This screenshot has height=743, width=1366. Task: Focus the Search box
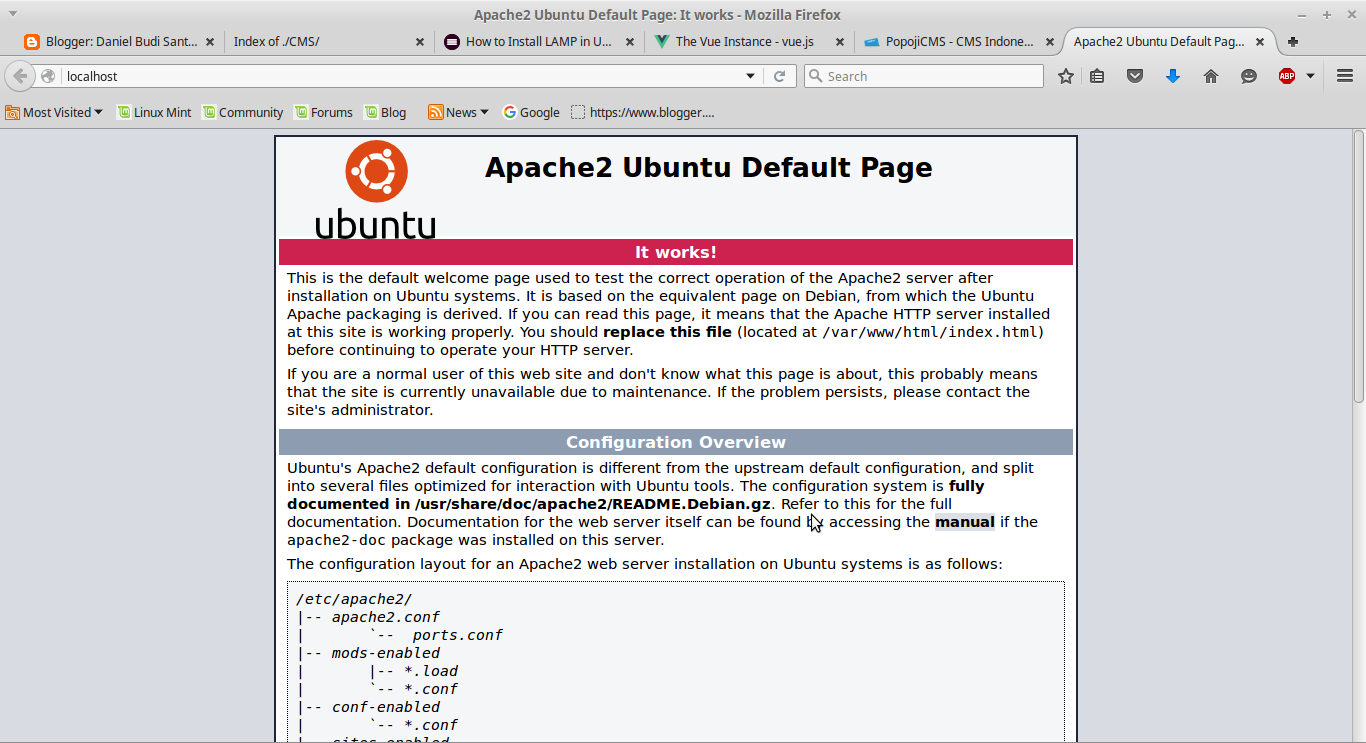[x=924, y=76]
